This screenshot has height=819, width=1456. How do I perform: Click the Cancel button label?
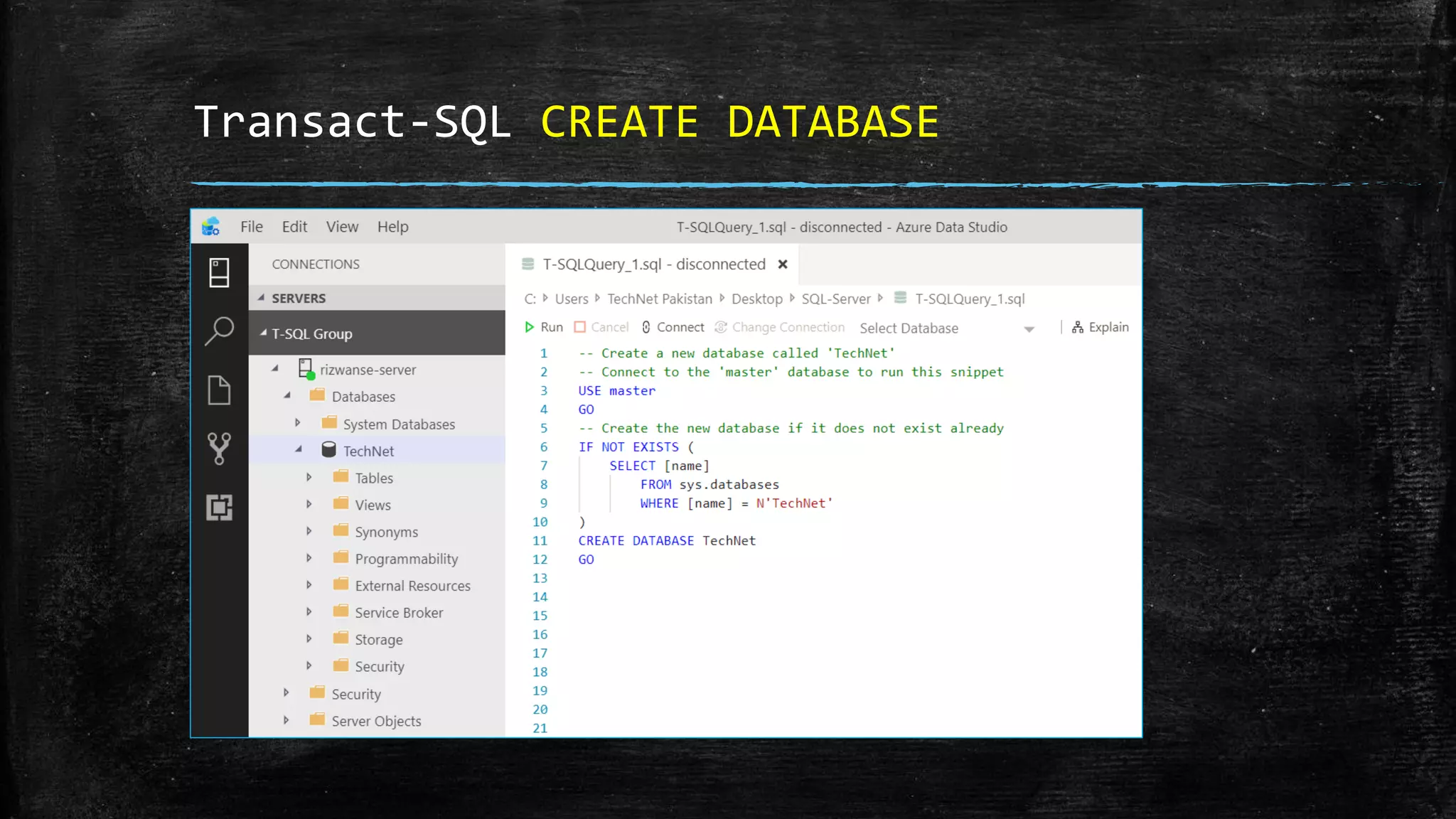(x=610, y=327)
